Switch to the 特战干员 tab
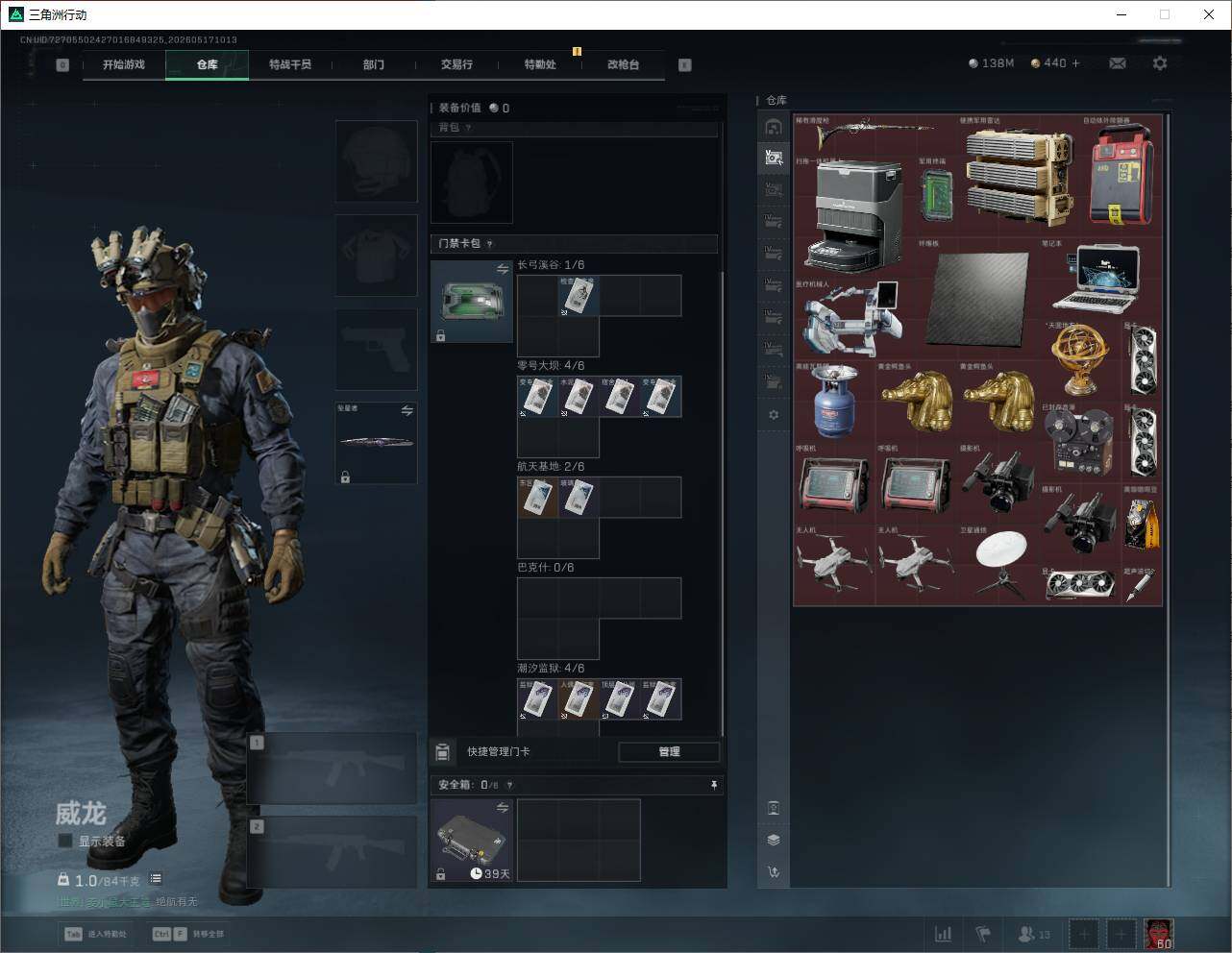Image resolution: width=1232 pixels, height=953 pixels. tap(290, 64)
